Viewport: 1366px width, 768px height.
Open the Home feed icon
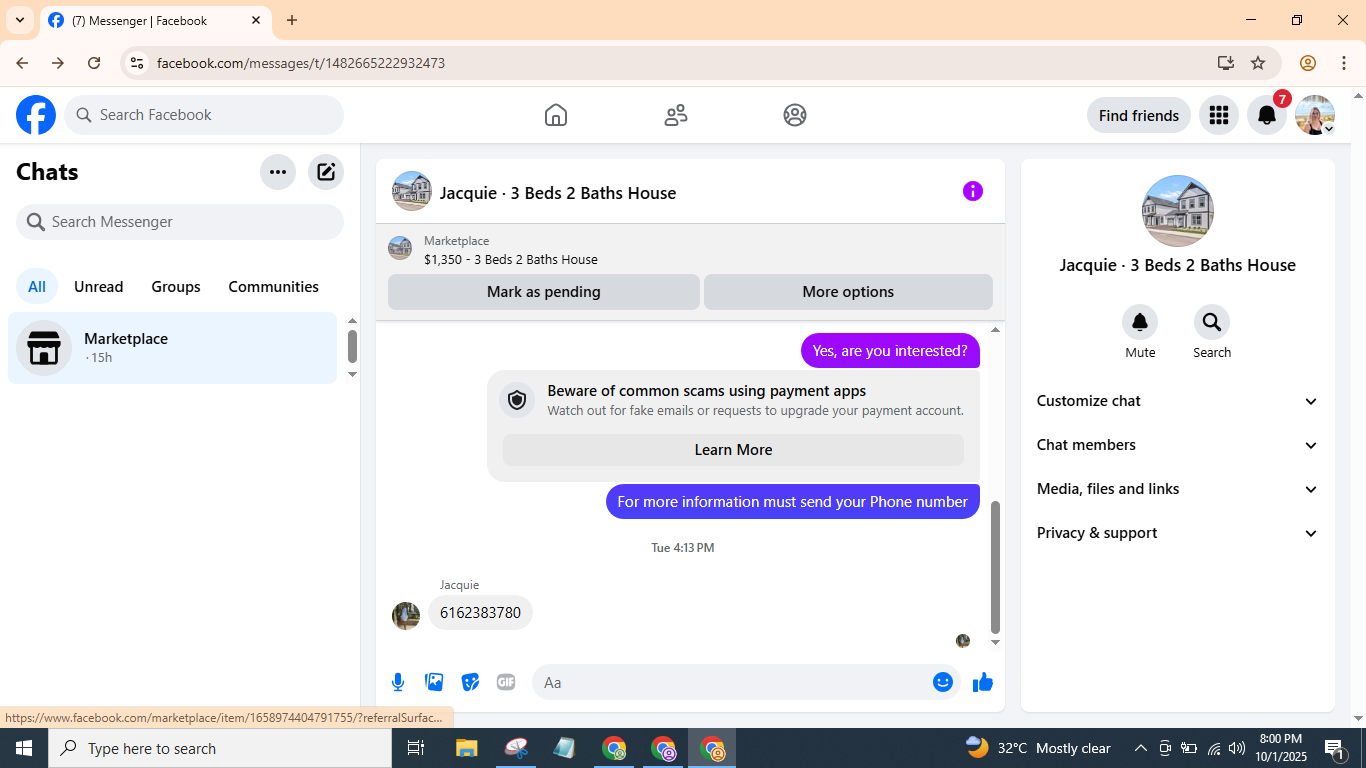[556, 115]
